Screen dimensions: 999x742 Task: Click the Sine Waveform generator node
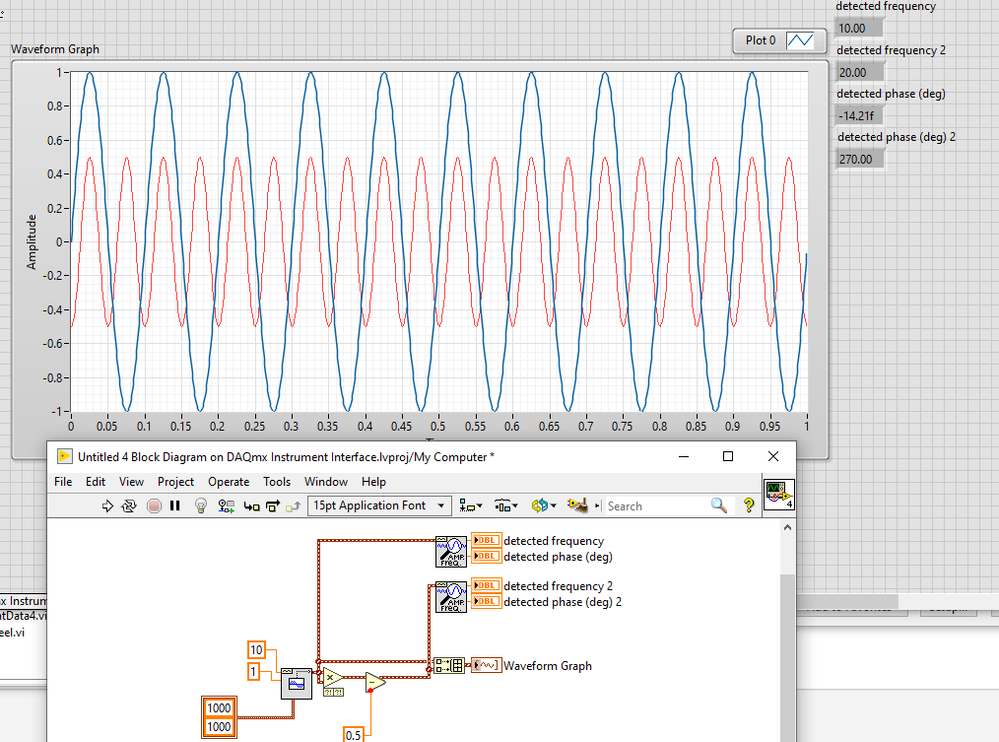point(296,684)
